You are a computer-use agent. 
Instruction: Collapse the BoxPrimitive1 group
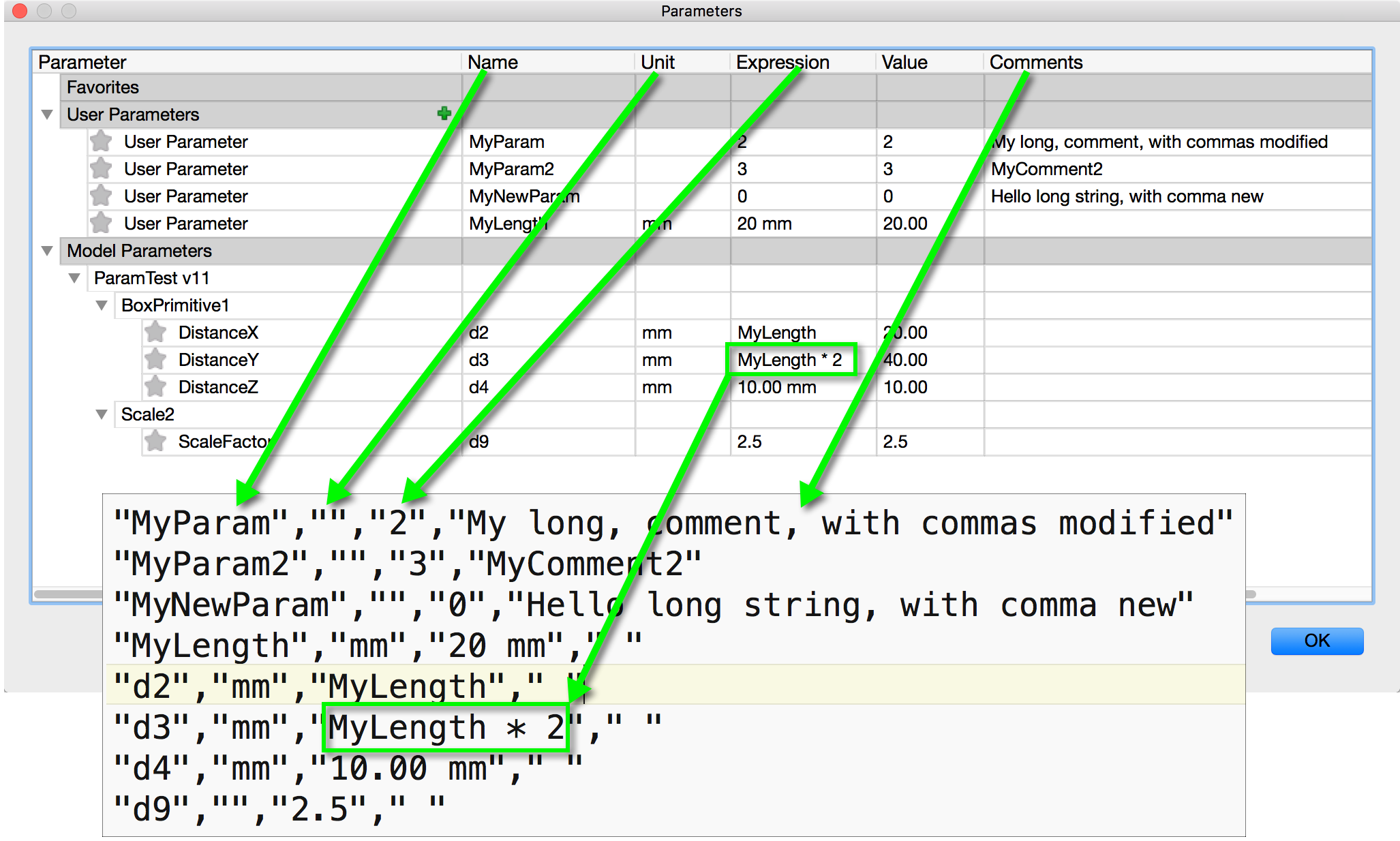click(x=102, y=305)
